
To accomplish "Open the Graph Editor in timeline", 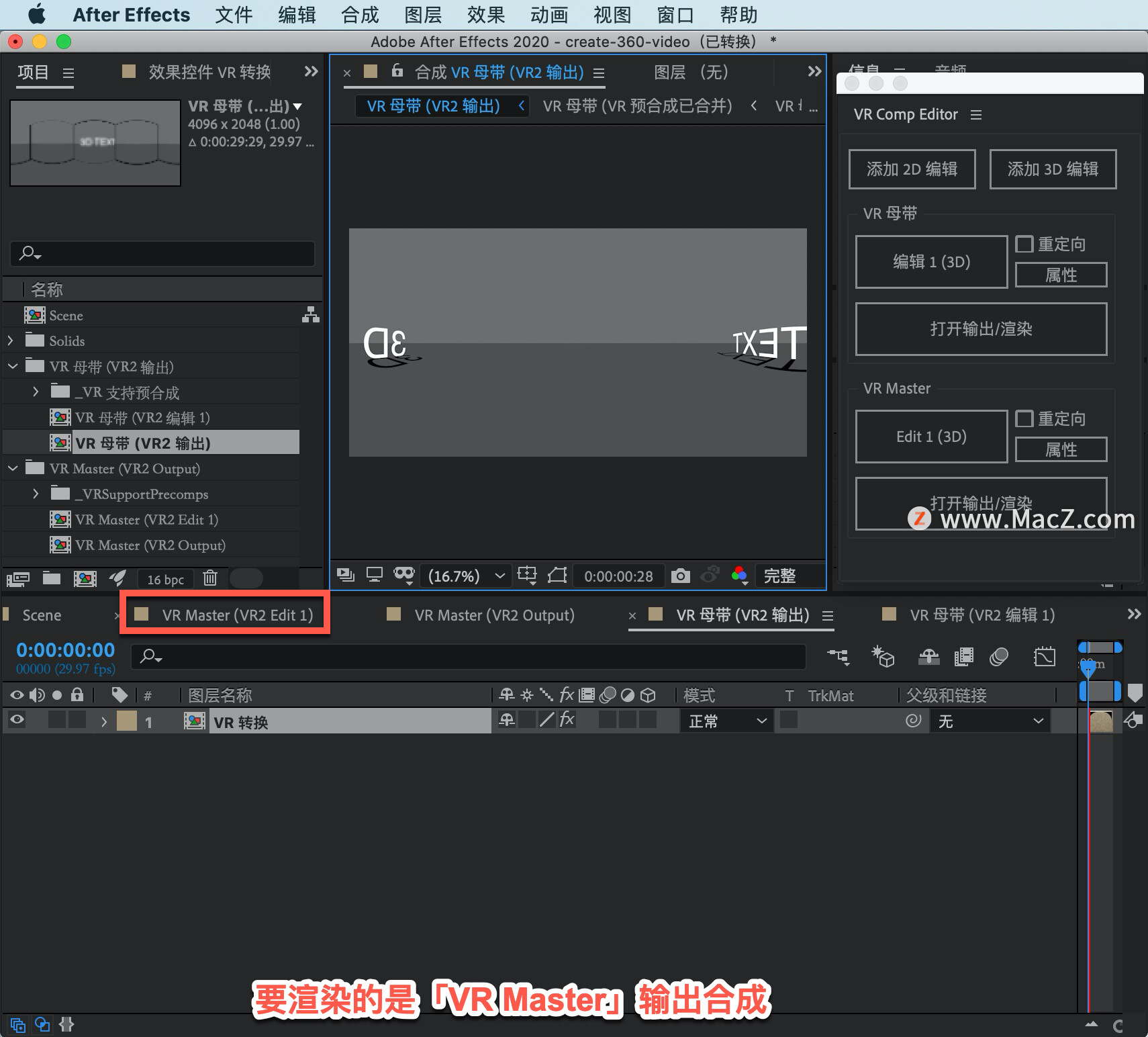I will pyautogui.click(x=1045, y=656).
